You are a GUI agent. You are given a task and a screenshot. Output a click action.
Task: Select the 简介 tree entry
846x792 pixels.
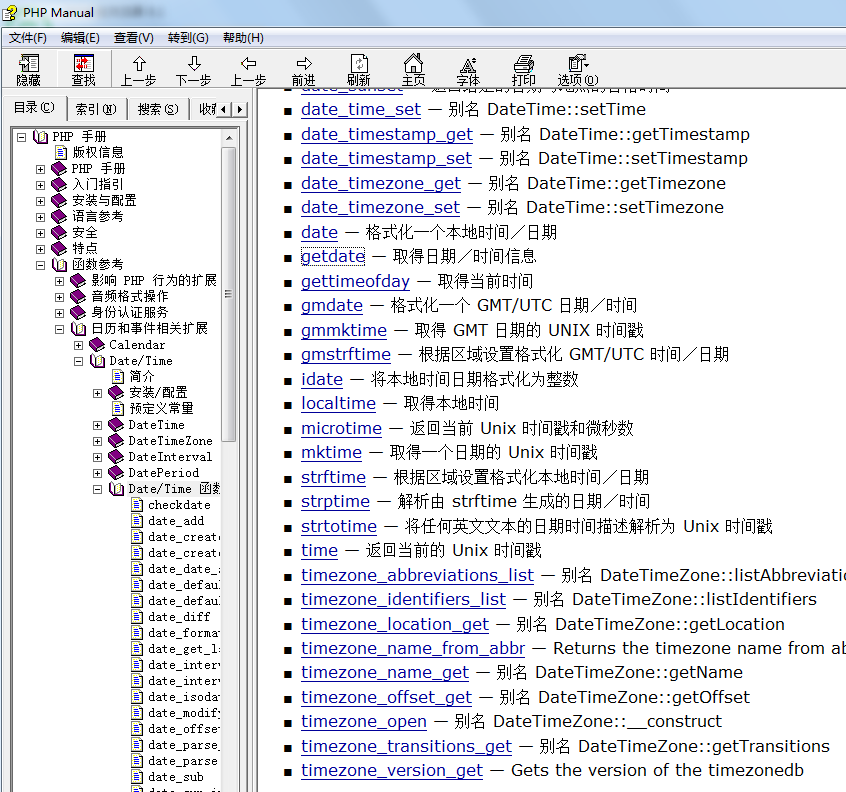pos(142,377)
